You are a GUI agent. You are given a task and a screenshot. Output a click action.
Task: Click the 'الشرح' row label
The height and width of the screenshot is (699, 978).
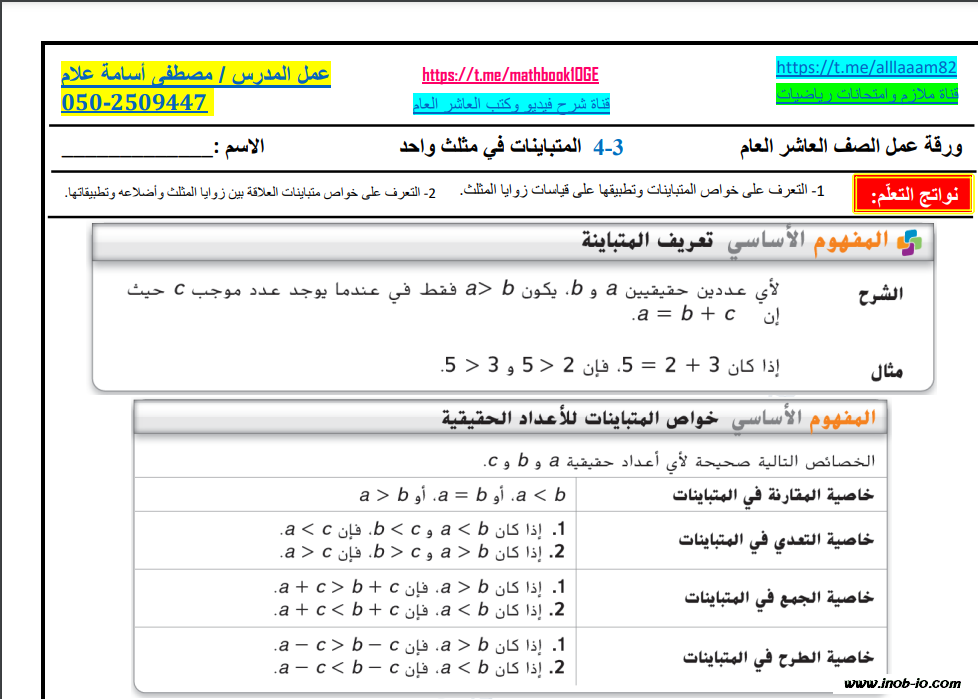(x=881, y=294)
